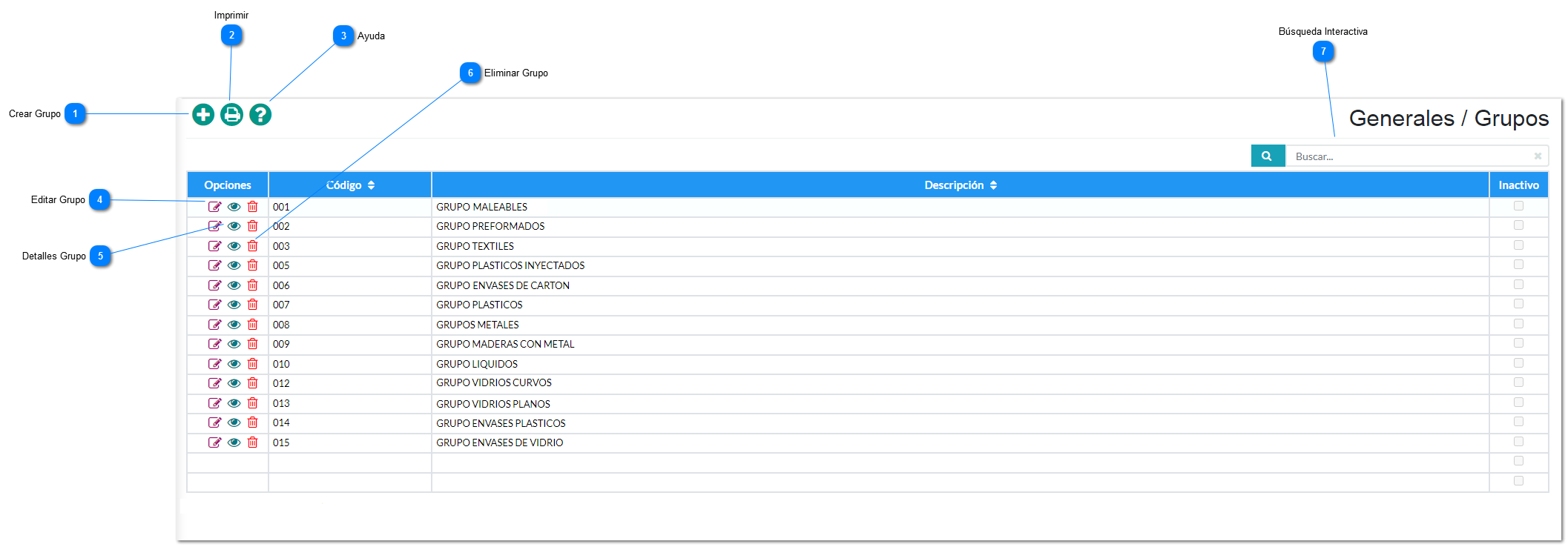The image size is (1568, 547).
Task: Toggle Inactivo checkbox for GRUPOS METALES
Action: (1518, 324)
